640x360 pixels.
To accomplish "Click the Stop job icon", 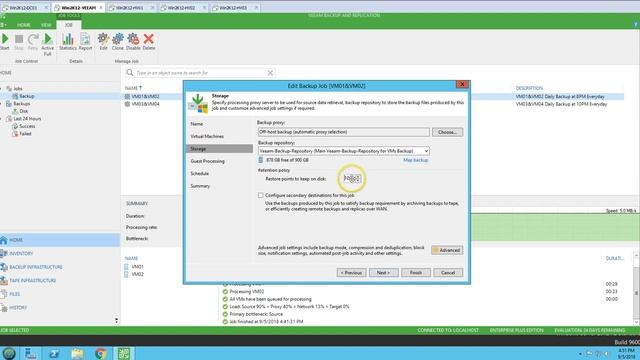I will pos(19,40).
